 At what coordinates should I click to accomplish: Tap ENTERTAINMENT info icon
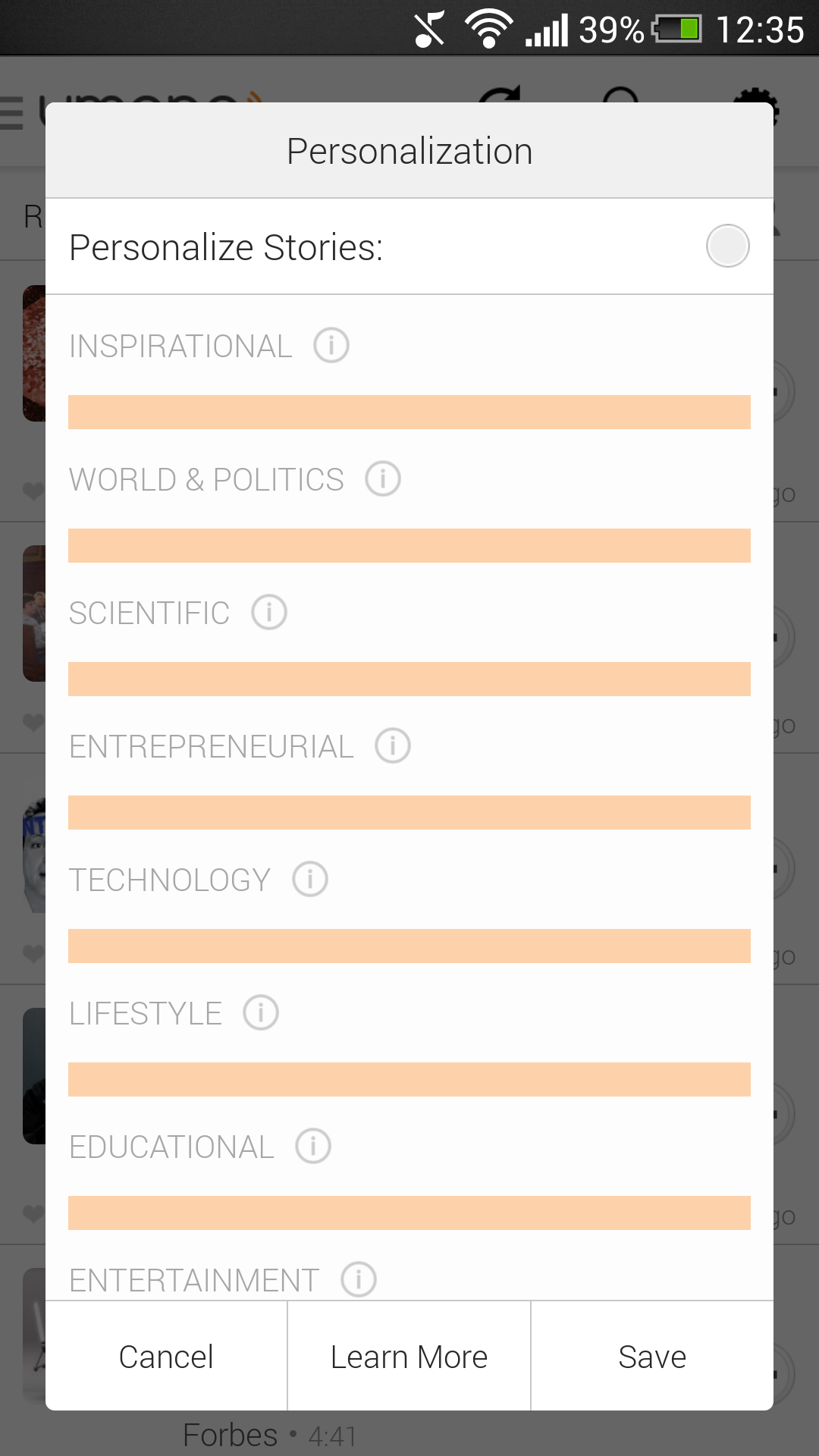[359, 1280]
